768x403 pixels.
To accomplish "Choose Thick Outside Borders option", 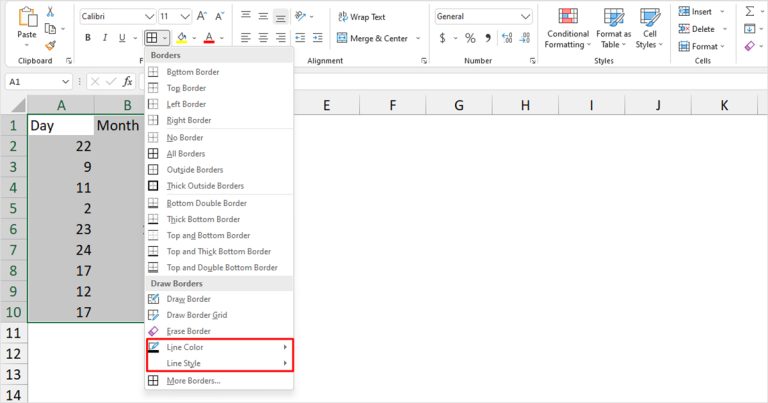I will pos(219,186).
